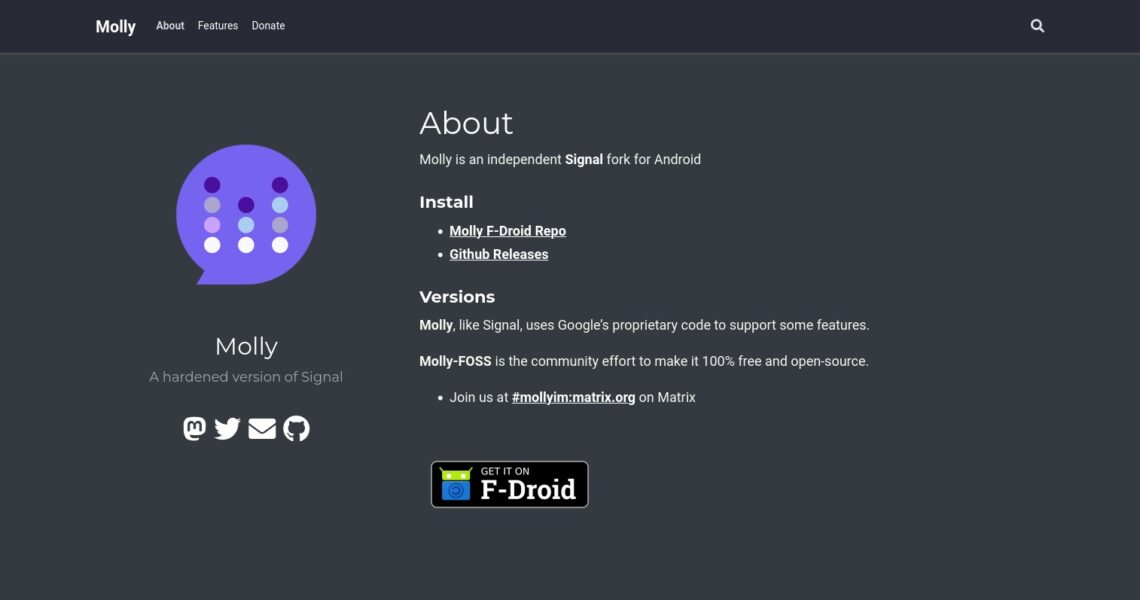This screenshot has width=1140, height=600.
Task: Click the large About page heading
Action: coord(466,123)
